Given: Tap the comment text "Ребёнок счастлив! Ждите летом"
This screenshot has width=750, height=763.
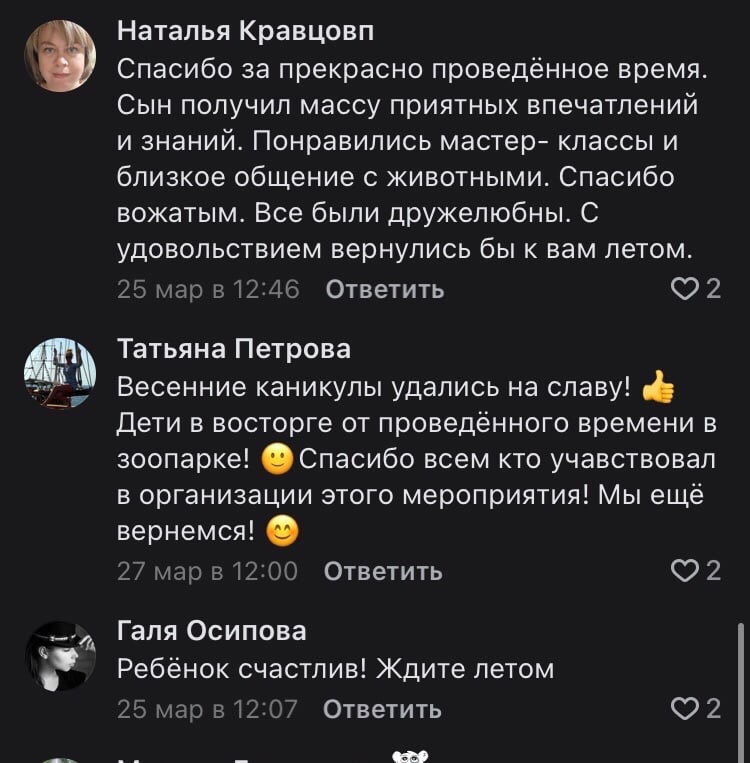Looking at the screenshot, I should 335,670.
